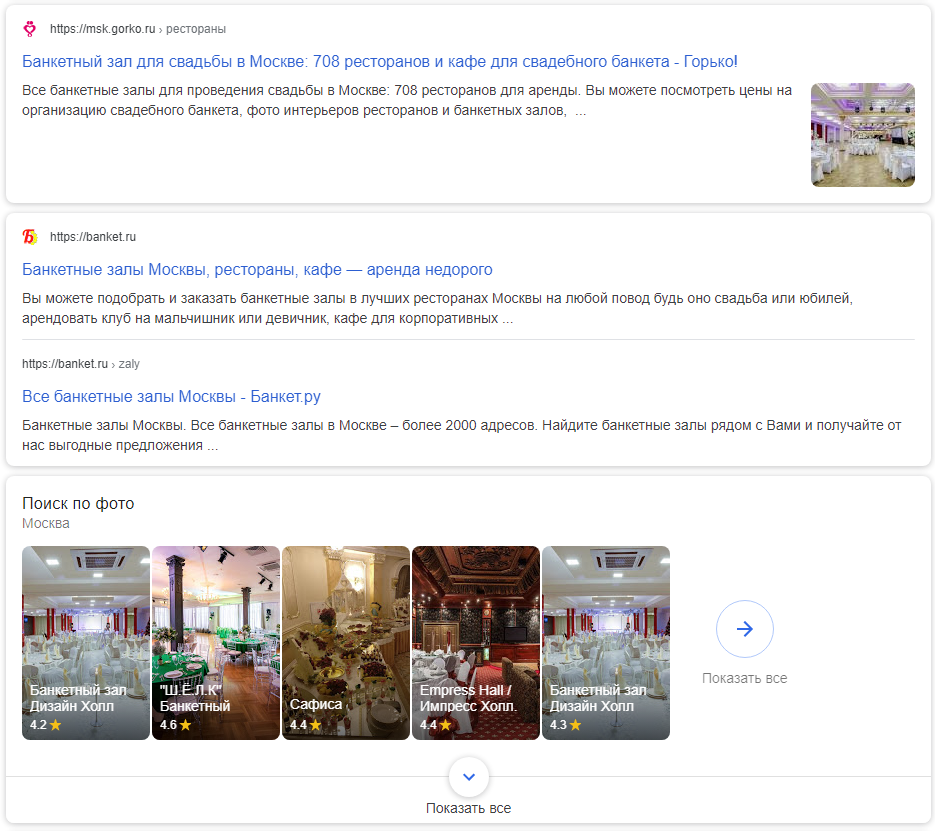Screen dimensions: 935x831
Task: Expand results with the down chevron button
Action: pos(469,777)
